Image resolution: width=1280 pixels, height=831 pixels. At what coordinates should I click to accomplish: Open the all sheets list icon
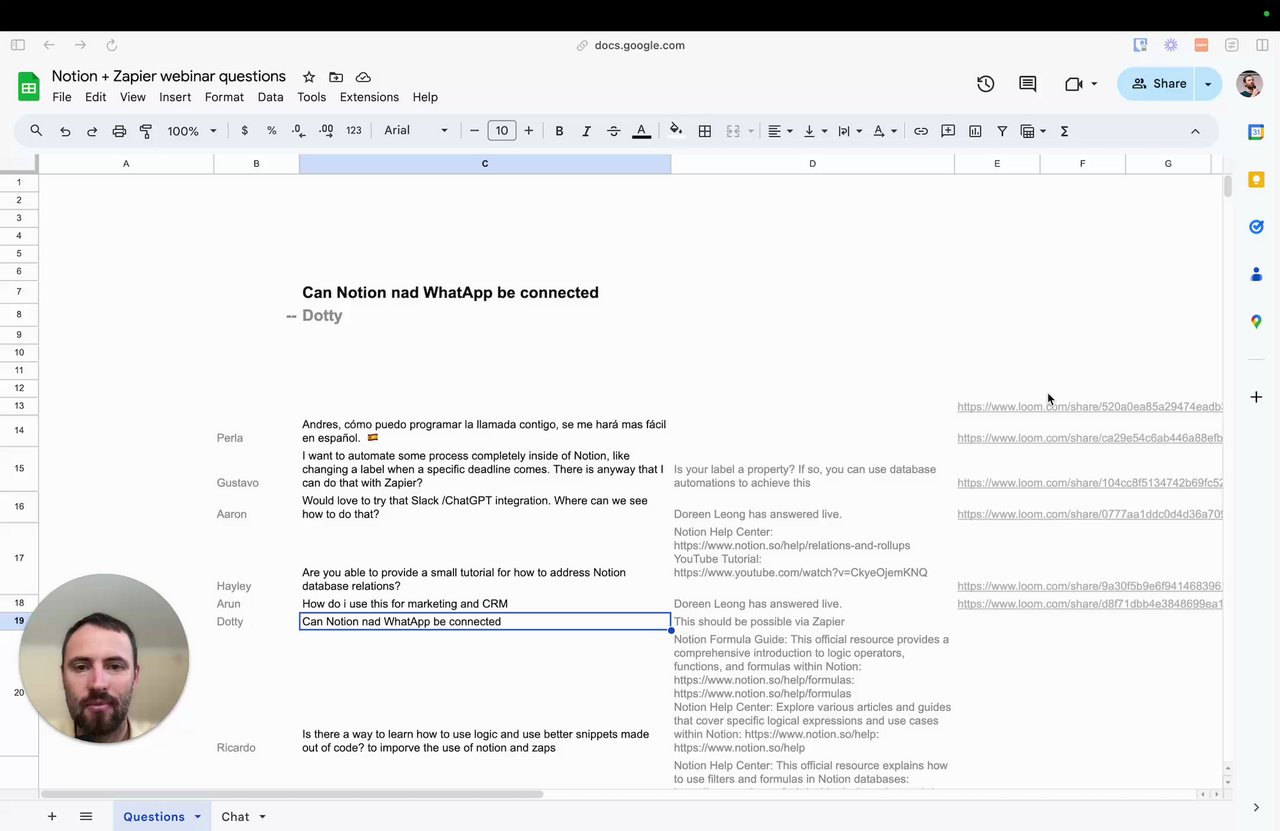(x=86, y=817)
